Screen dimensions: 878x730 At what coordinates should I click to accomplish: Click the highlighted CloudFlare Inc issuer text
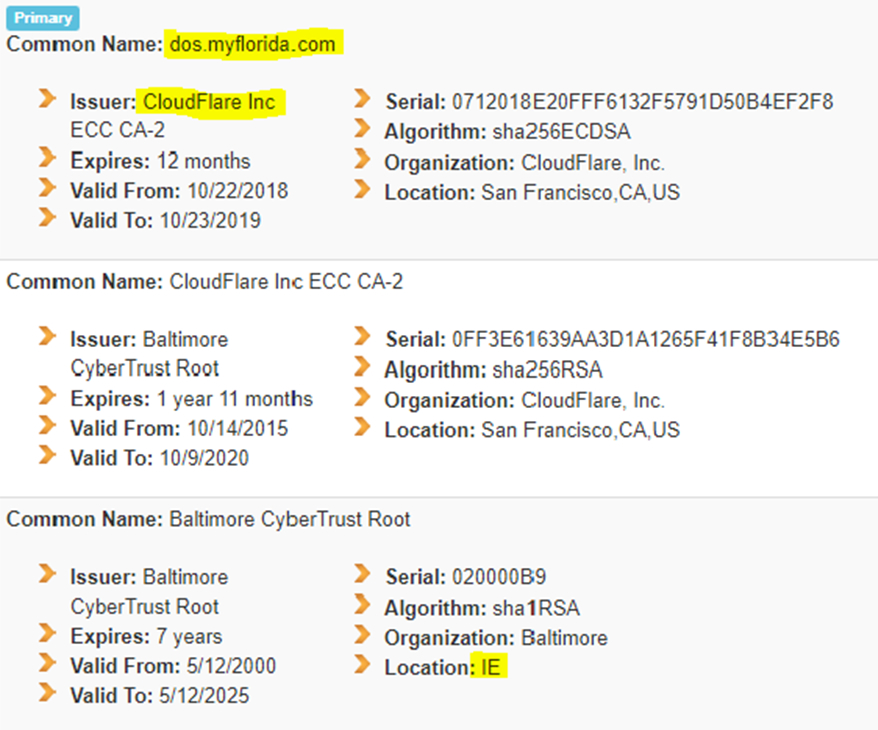pyautogui.click(x=210, y=102)
